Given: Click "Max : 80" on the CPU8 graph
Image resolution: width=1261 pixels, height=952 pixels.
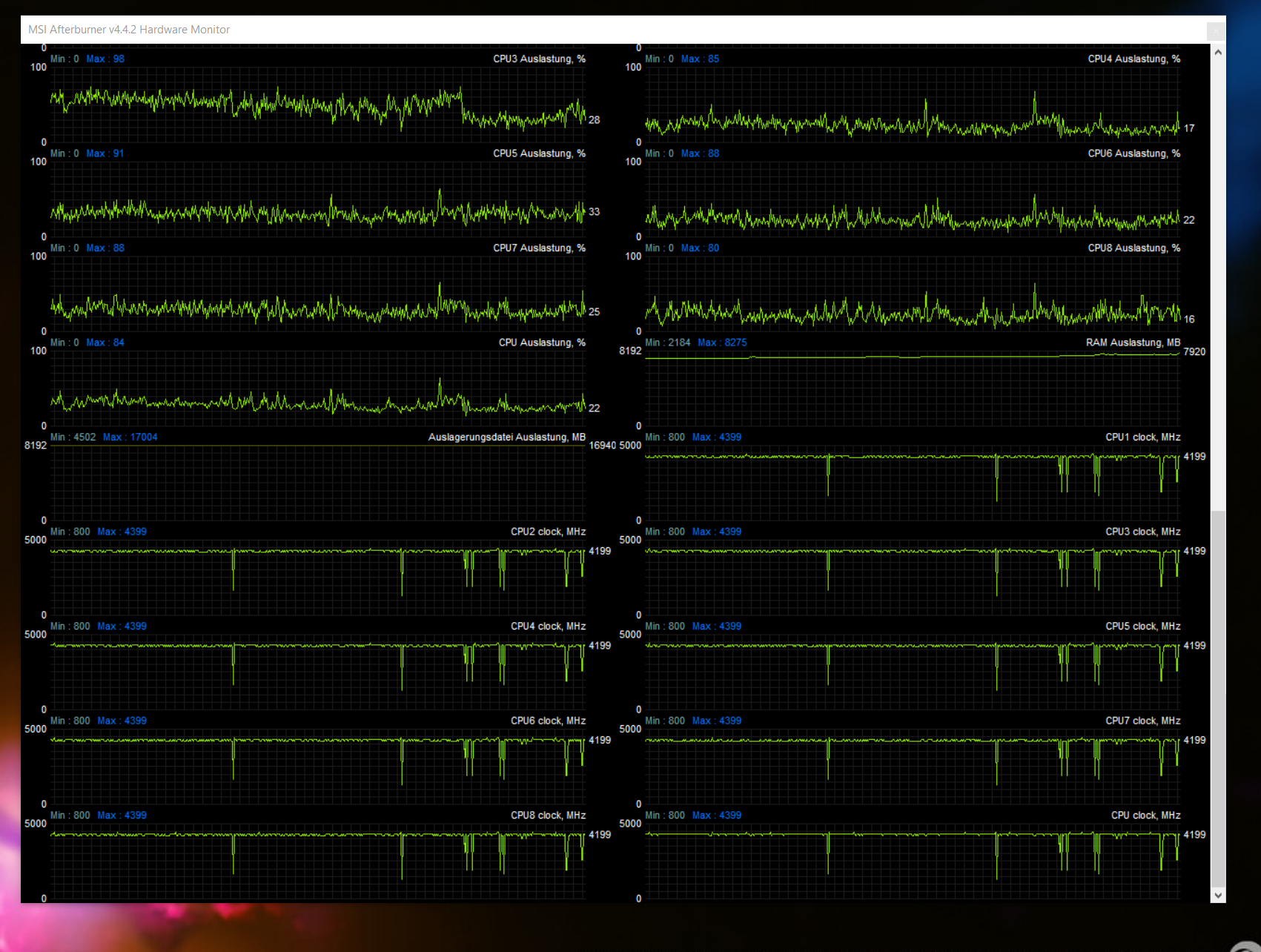Looking at the screenshot, I should (700, 248).
